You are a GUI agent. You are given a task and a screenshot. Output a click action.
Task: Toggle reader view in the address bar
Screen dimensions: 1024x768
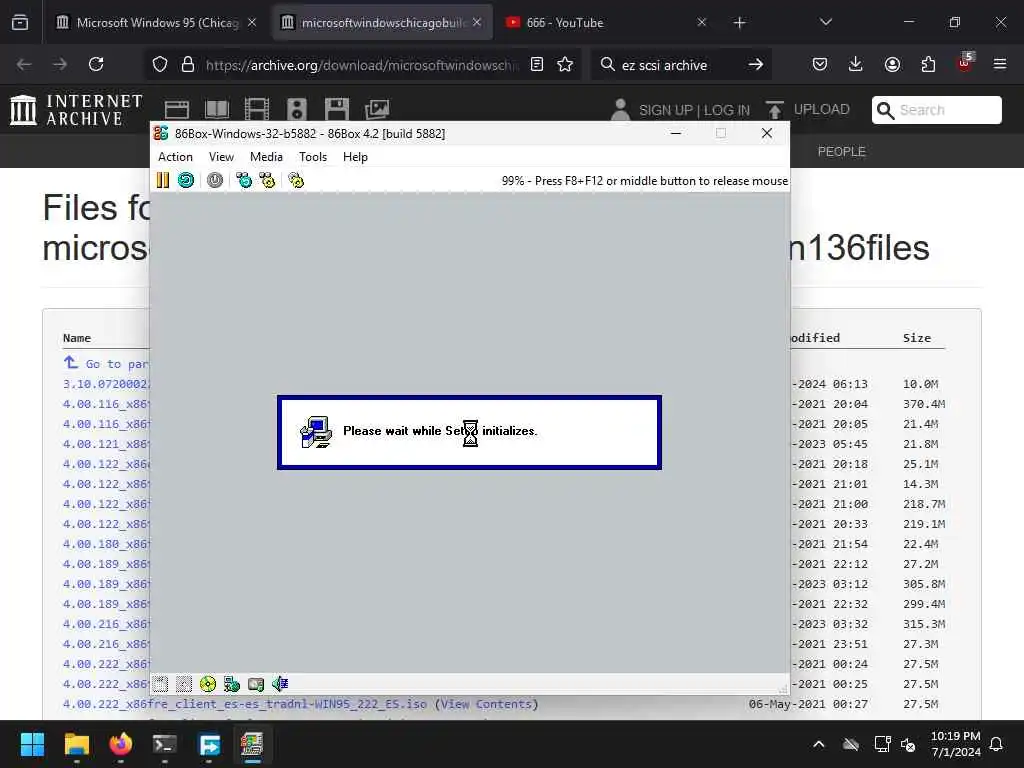(x=537, y=64)
